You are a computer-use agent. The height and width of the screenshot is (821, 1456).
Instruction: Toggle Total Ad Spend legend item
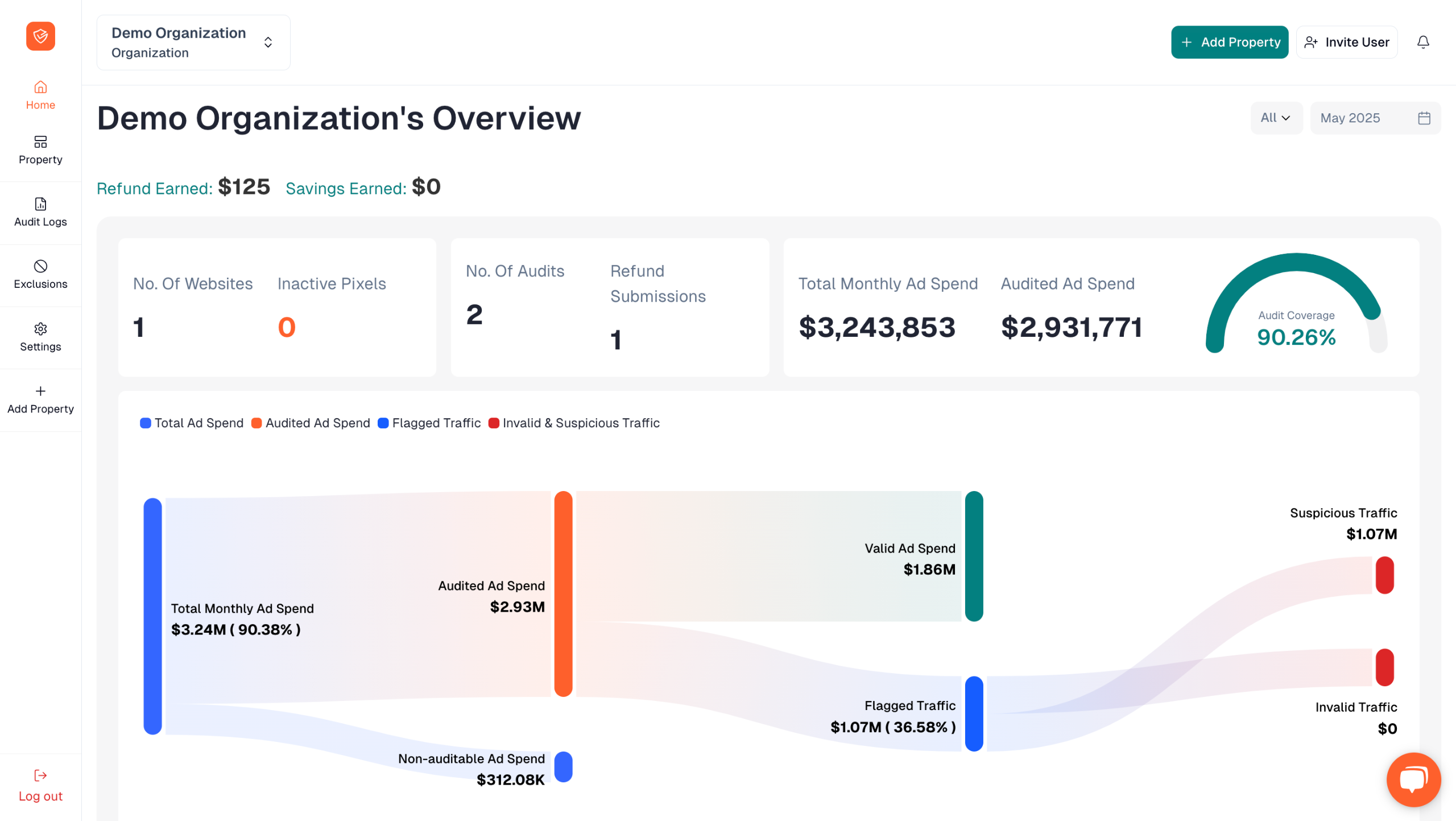pos(192,423)
